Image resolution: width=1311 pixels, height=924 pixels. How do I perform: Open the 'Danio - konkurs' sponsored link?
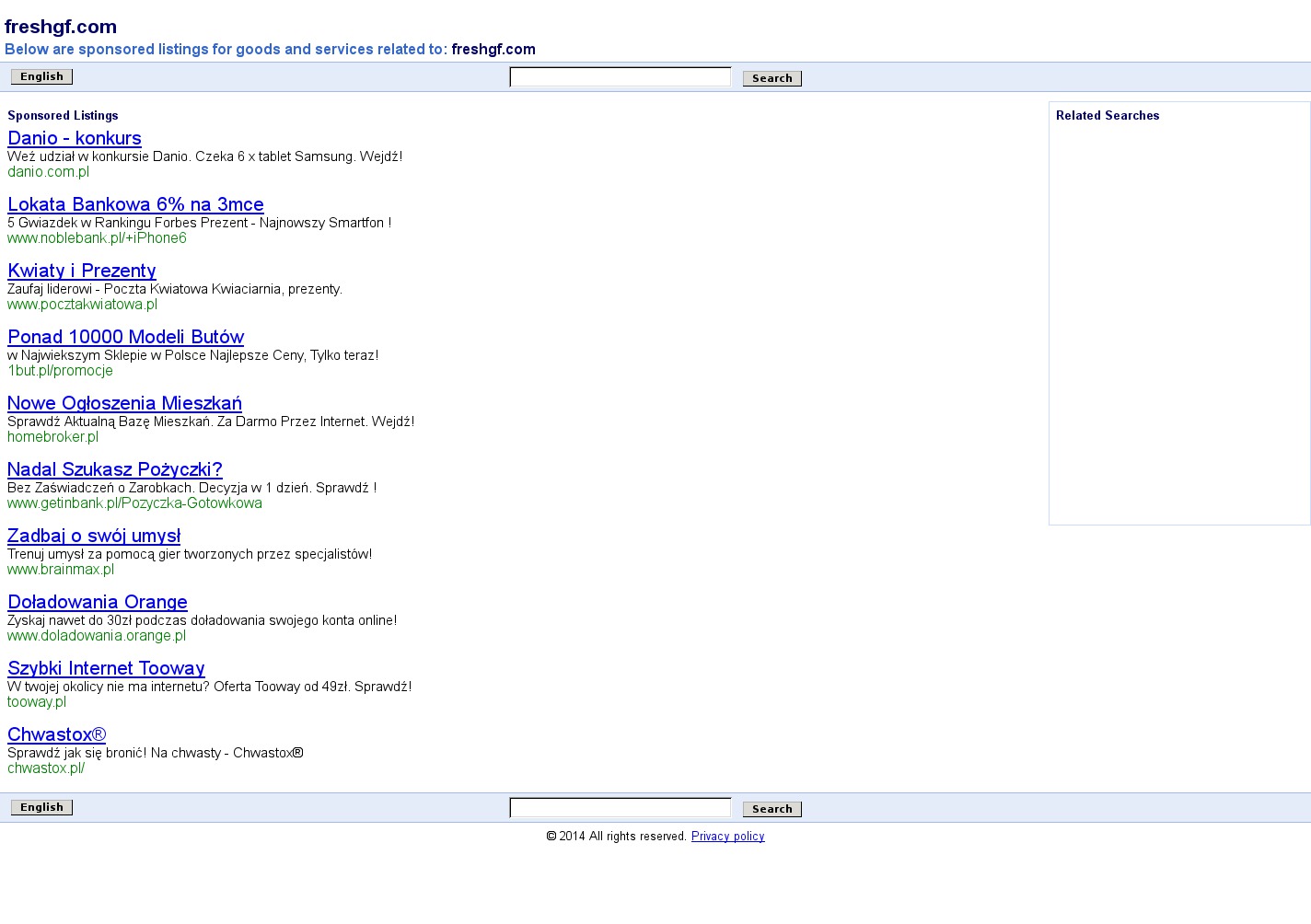75,138
